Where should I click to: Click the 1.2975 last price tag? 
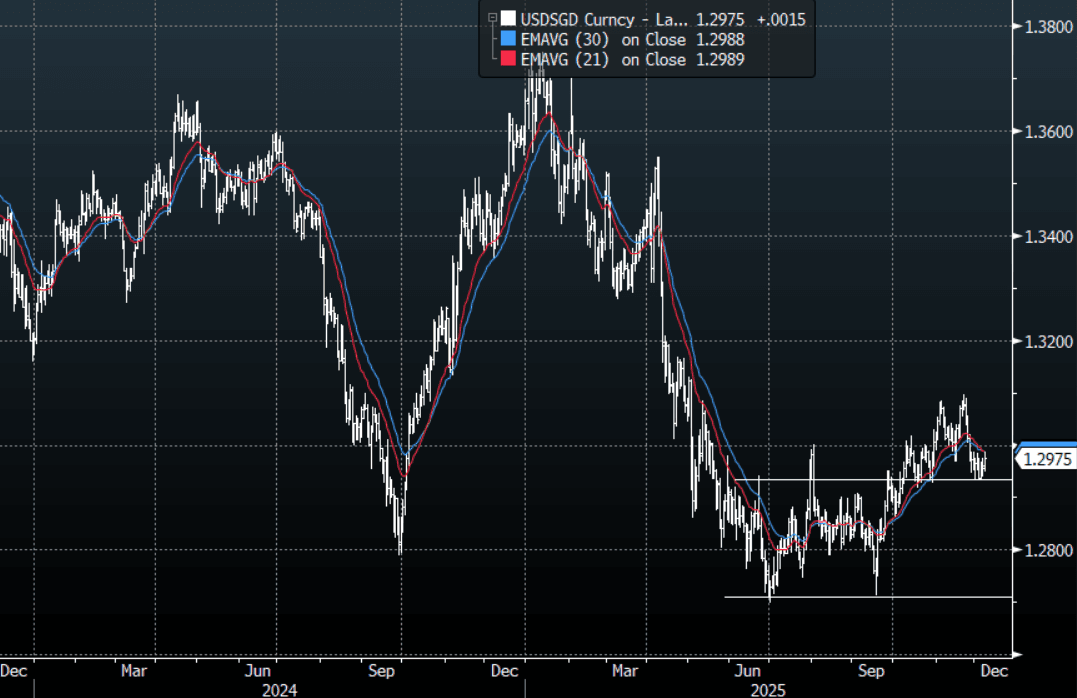coord(1047,459)
